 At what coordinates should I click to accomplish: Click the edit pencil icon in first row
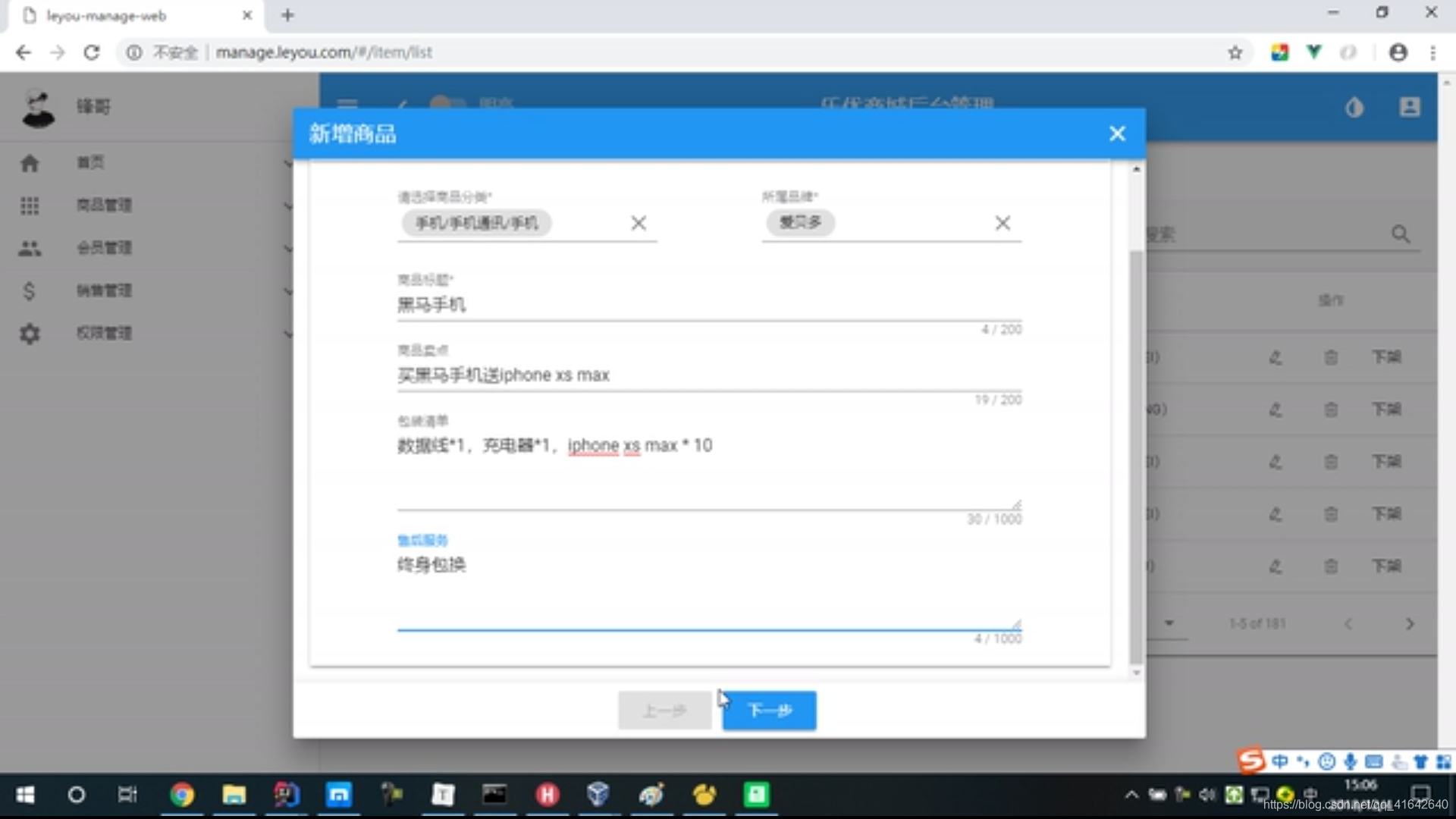point(1276,357)
